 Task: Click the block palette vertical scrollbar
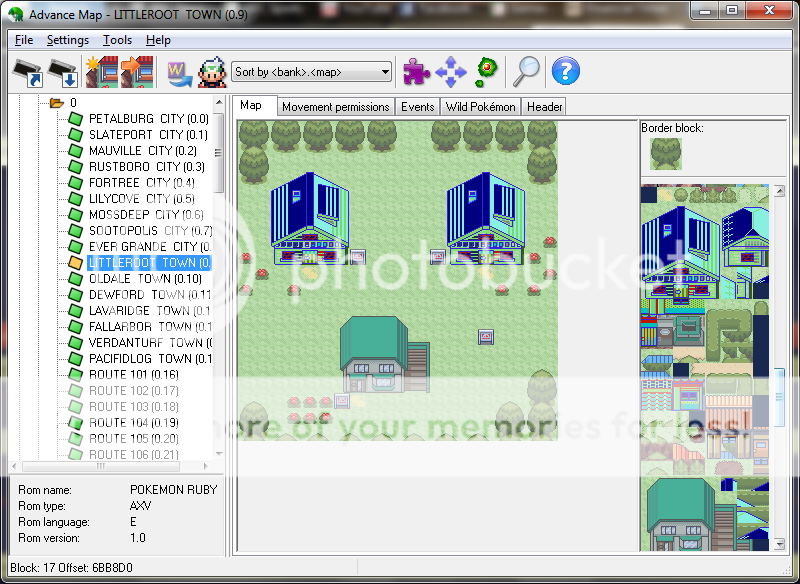(x=779, y=400)
